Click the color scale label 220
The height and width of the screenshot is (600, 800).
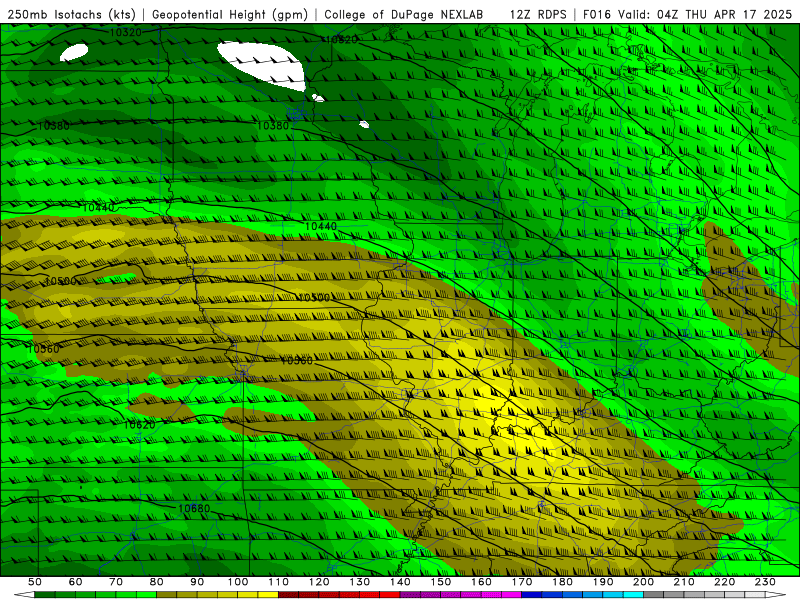click(x=725, y=582)
